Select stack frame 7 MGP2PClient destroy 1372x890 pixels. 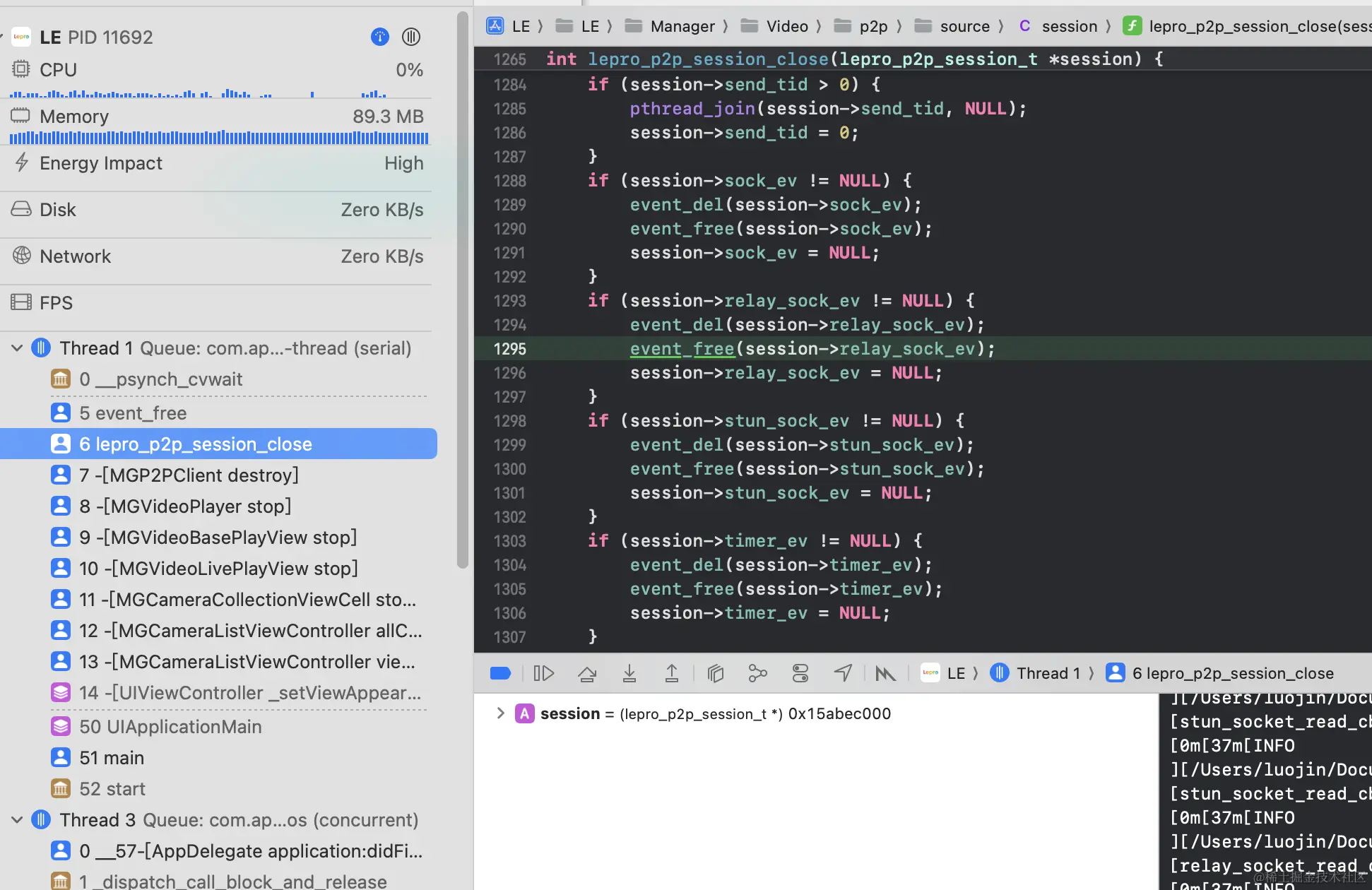pos(189,475)
